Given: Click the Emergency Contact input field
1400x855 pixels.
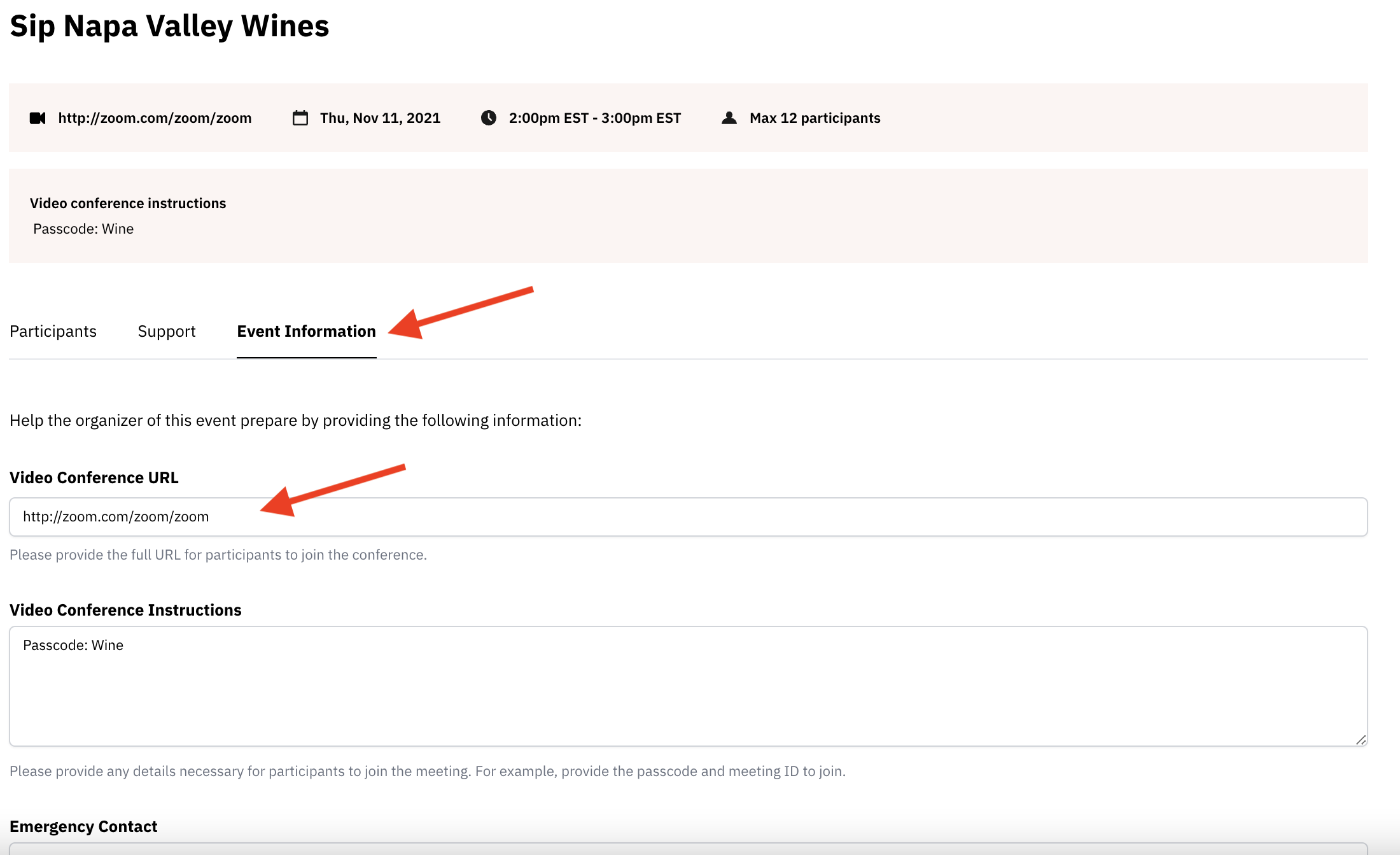Looking at the screenshot, I should point(689,849).
